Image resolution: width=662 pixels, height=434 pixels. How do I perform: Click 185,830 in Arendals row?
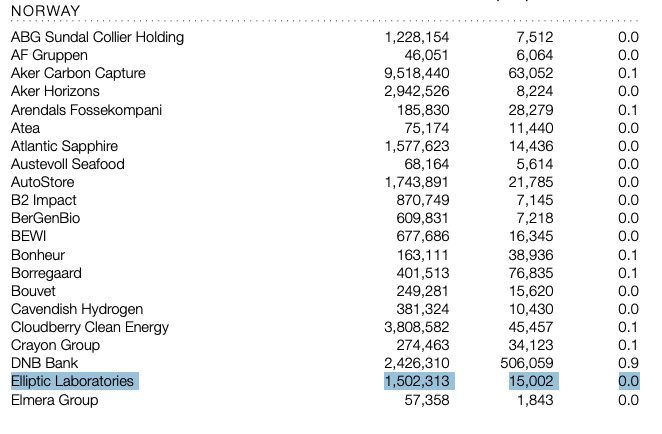(x=423, y=110)
